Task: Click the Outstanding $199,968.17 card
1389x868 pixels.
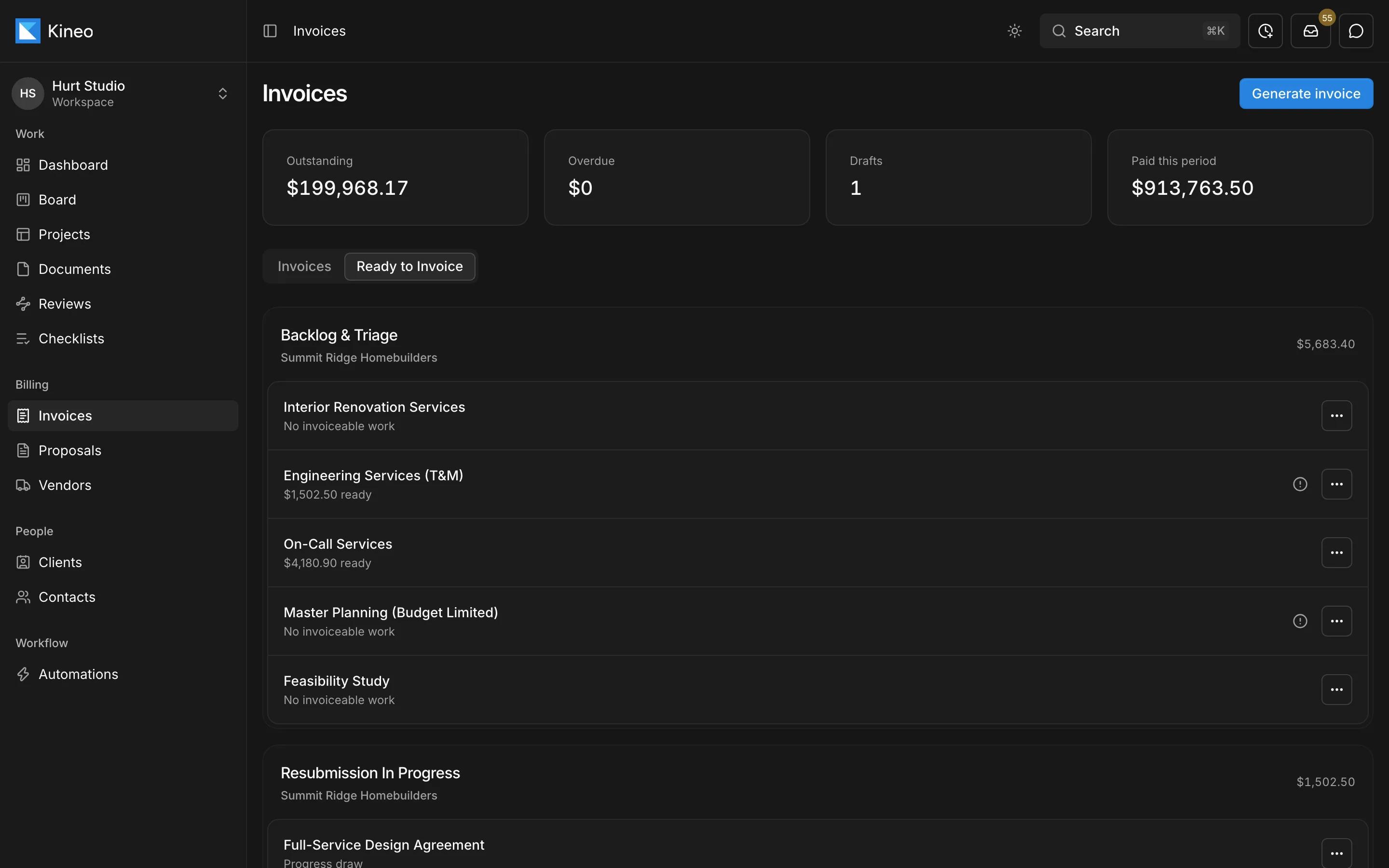Action: click(x=395, y=177)
